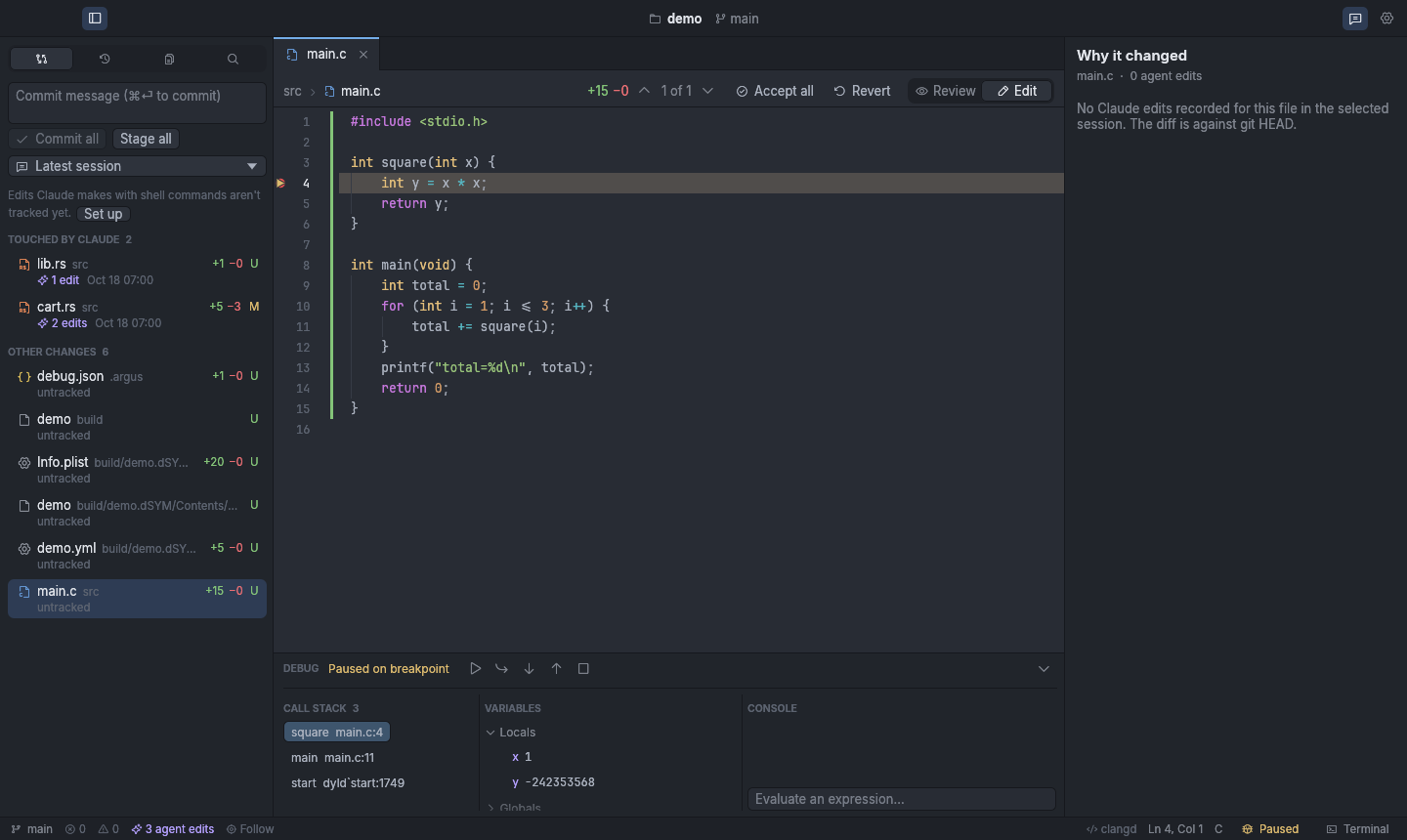Select main main.c:11 stack frame
Viewport: 1407px width, 840px height.
pos(332,758)
